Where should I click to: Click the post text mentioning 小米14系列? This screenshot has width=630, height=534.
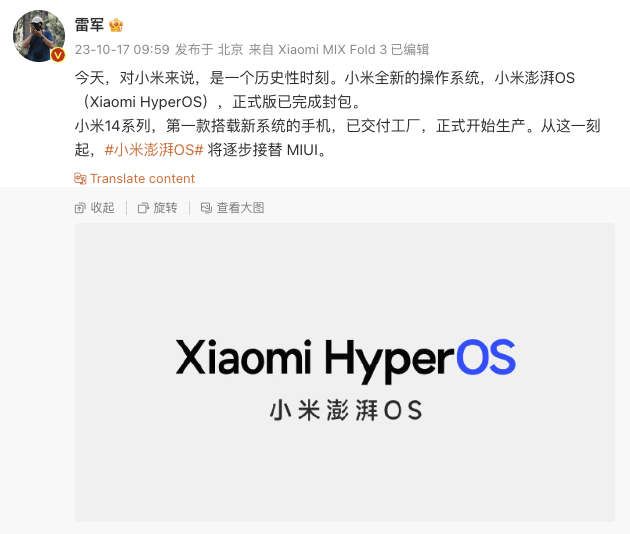[x=338, y=138]
